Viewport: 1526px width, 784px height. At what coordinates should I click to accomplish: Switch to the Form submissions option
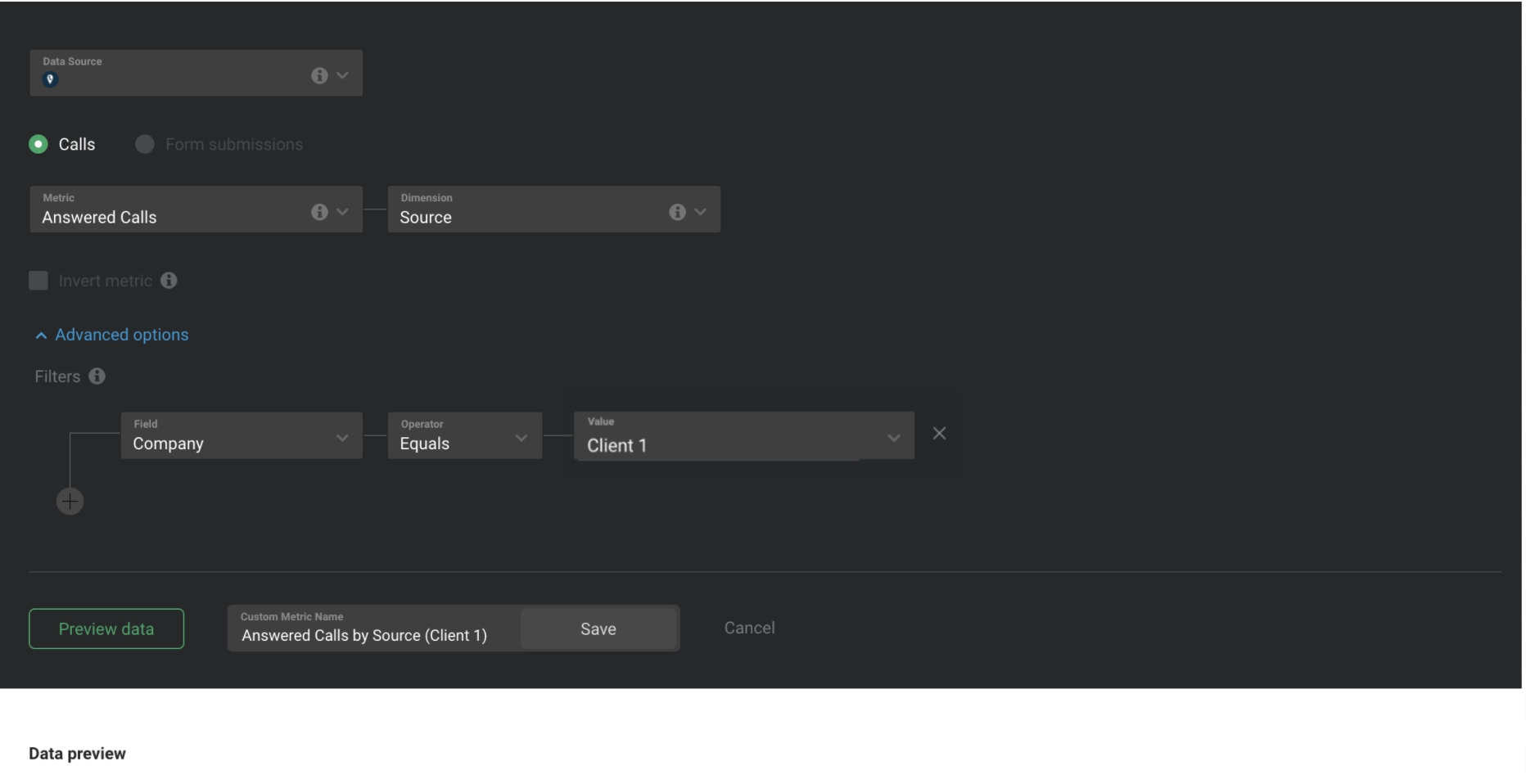pyautogui.click(x=144, y=144)
